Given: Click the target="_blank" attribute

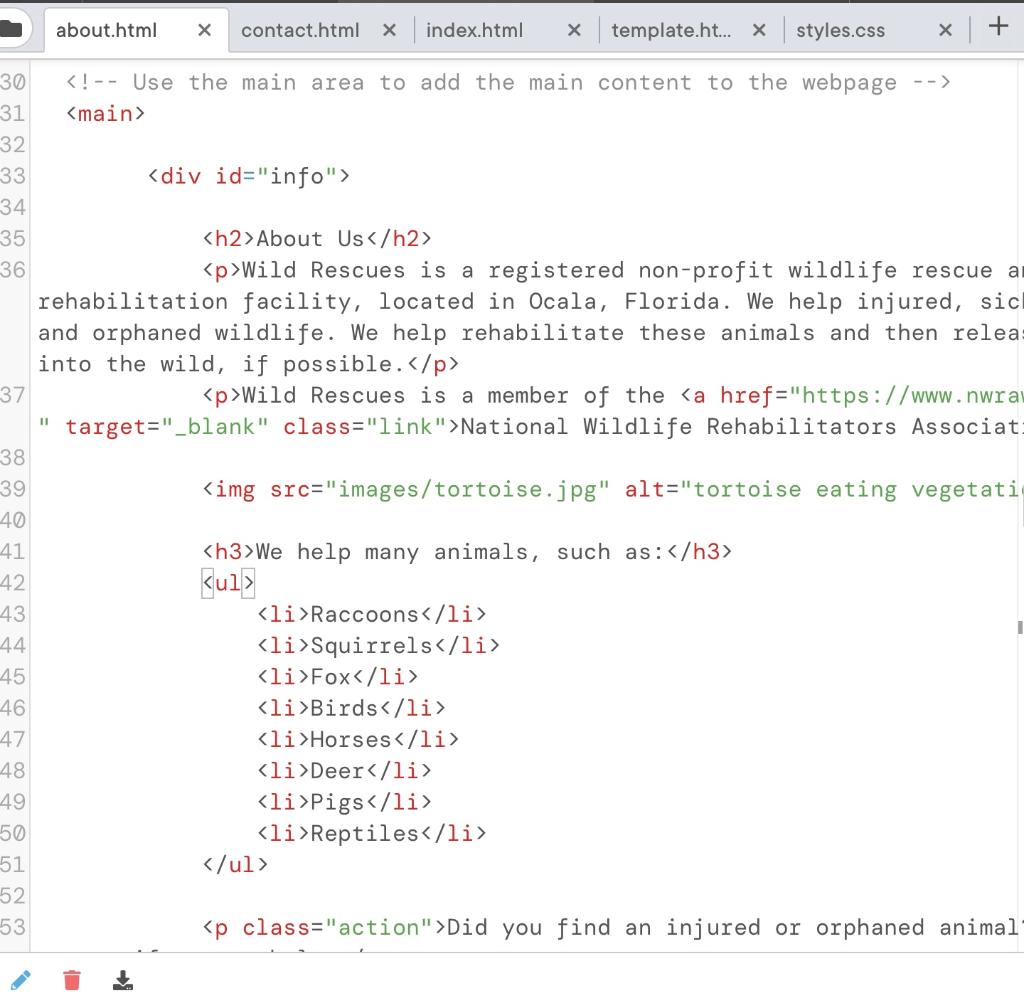Looking at the screenshot, I should pyautogui.click(x=167, y=427).
